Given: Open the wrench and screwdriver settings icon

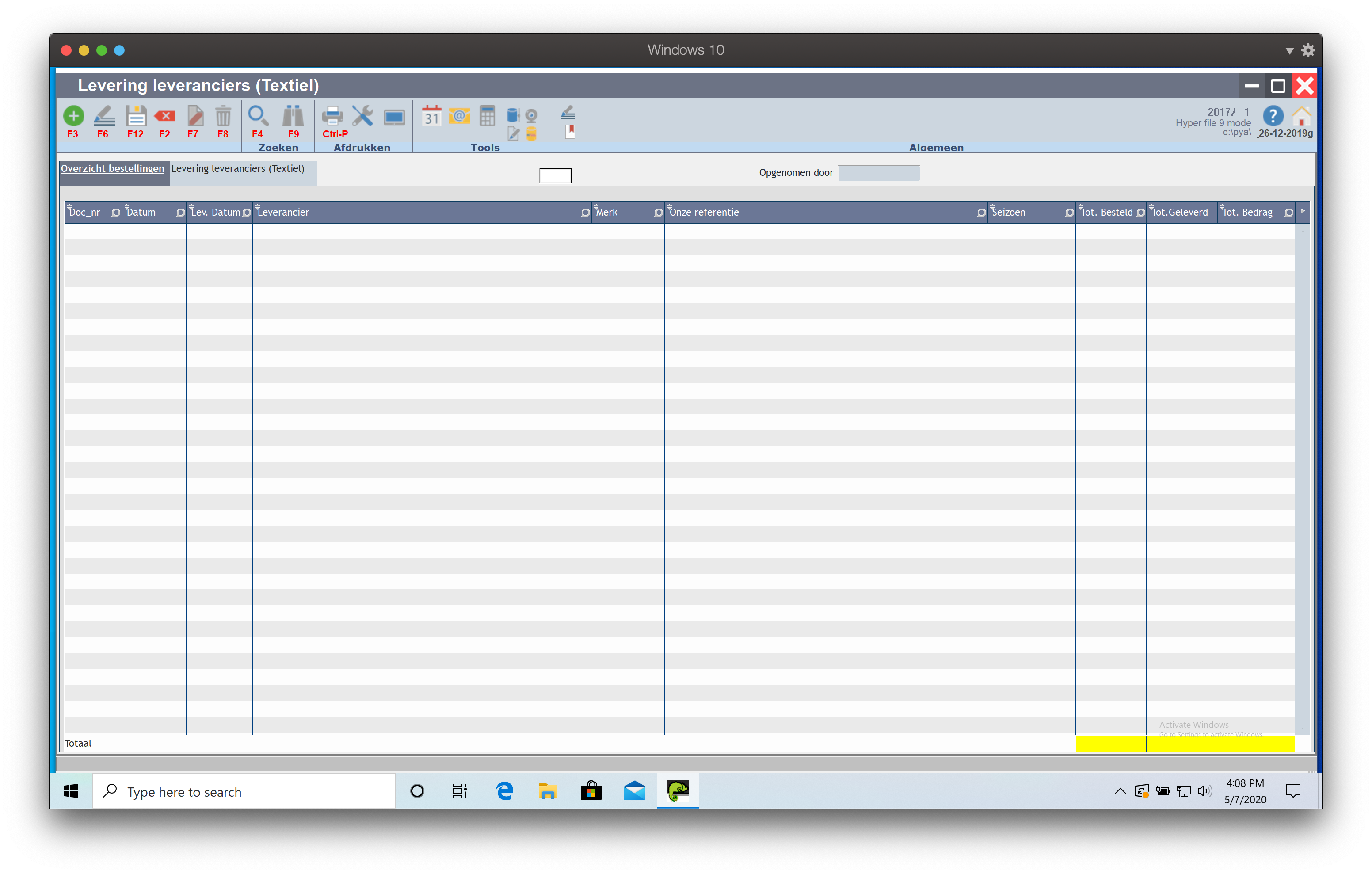Looking at the screenshot, I should (362, 116).
